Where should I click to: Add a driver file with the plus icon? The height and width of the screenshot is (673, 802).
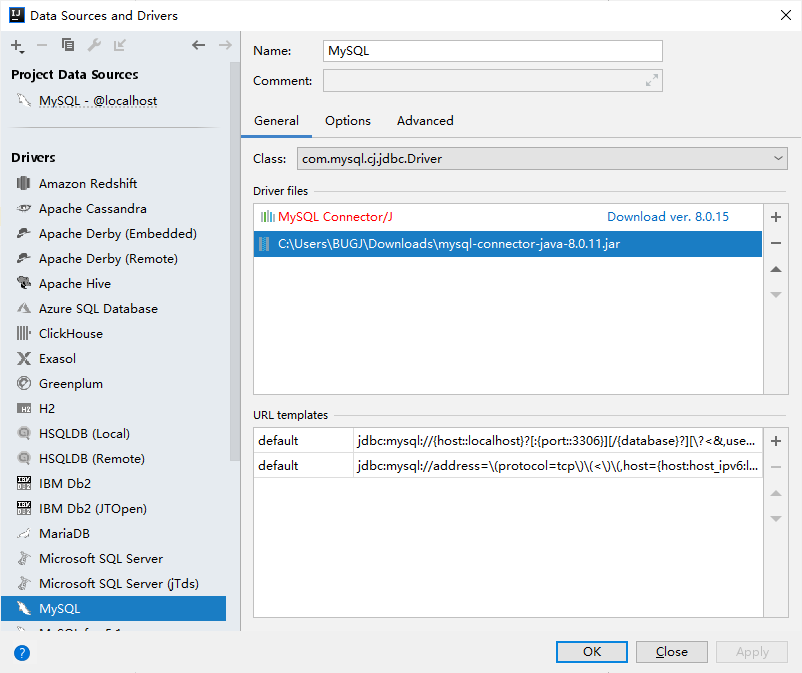coord(776,217)
